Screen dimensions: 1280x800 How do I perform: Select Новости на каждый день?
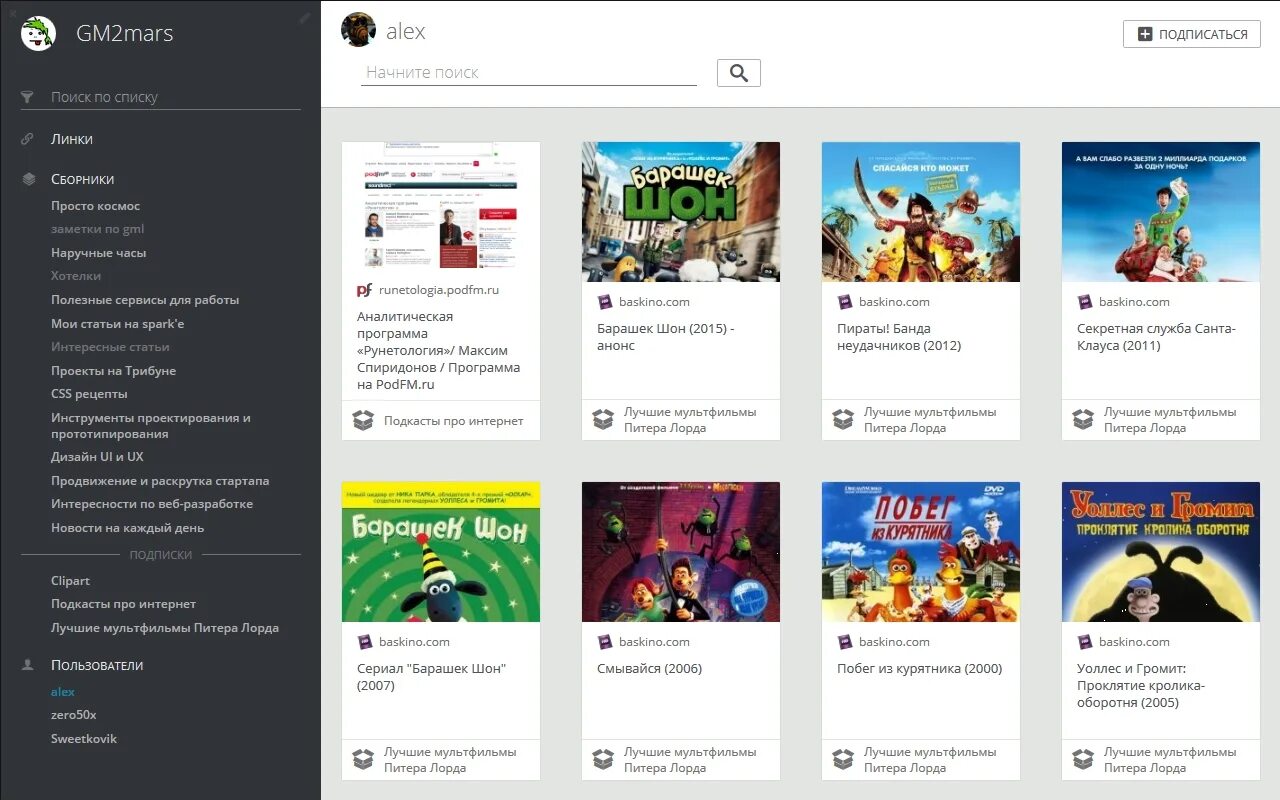tap(128, 528)
